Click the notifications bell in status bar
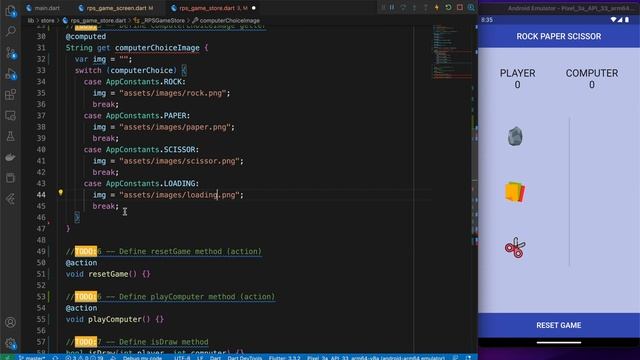Viewport: 640px width, 360px height. [468, 358]
